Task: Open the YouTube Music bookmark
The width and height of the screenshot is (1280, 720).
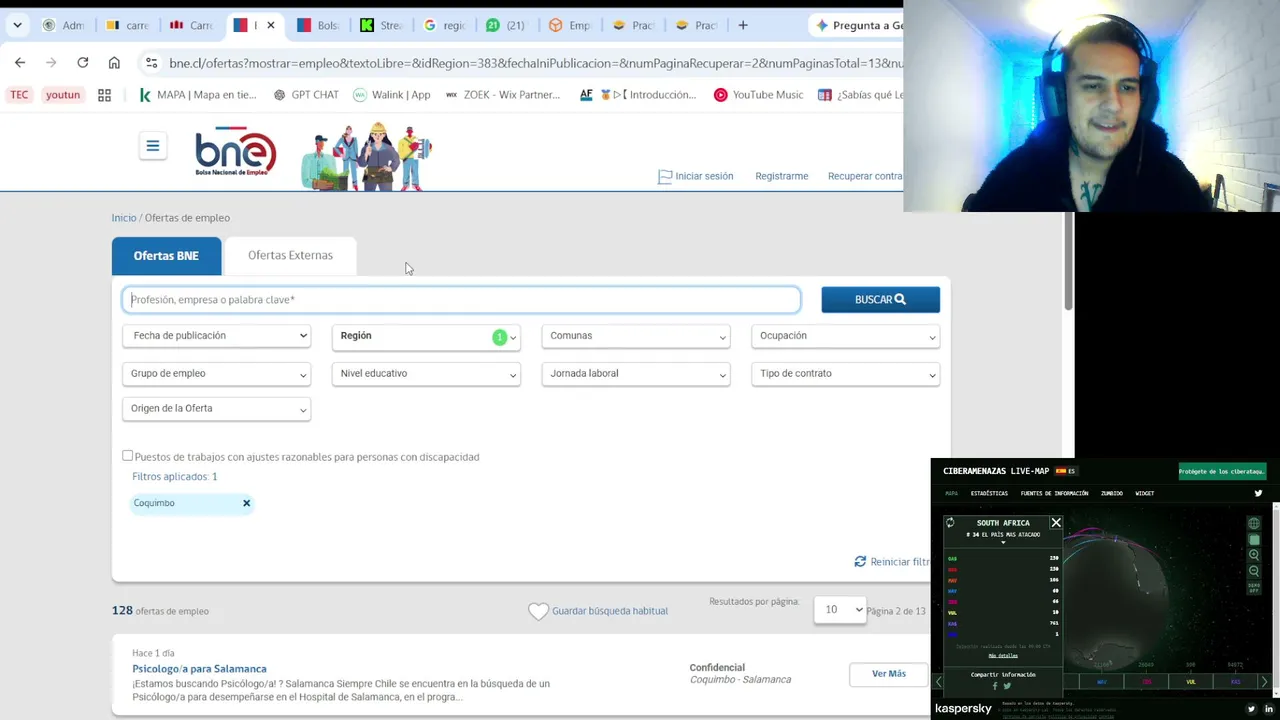Action: (x=759, y=95)
